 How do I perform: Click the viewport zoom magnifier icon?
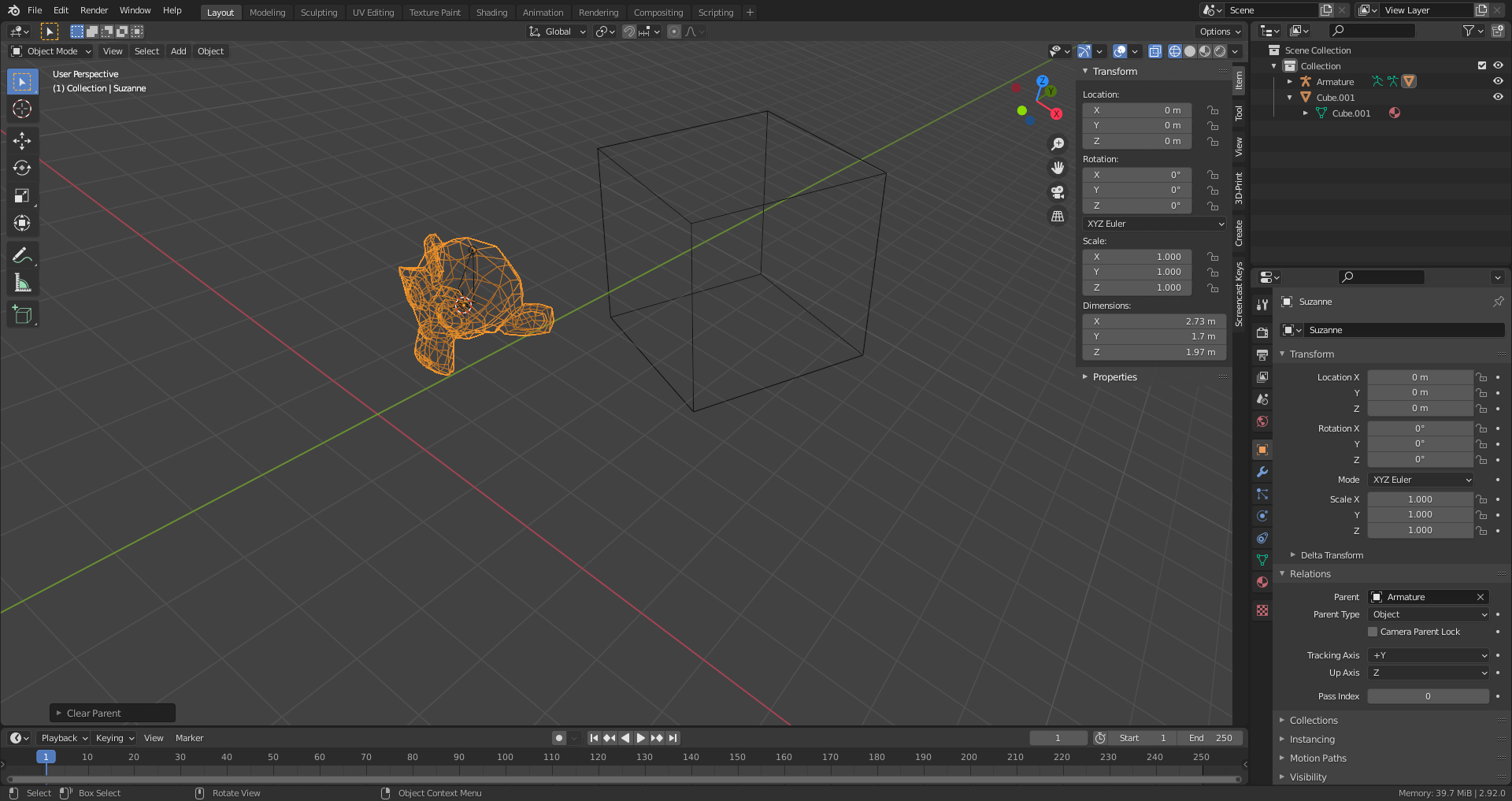coord(1058,144)
